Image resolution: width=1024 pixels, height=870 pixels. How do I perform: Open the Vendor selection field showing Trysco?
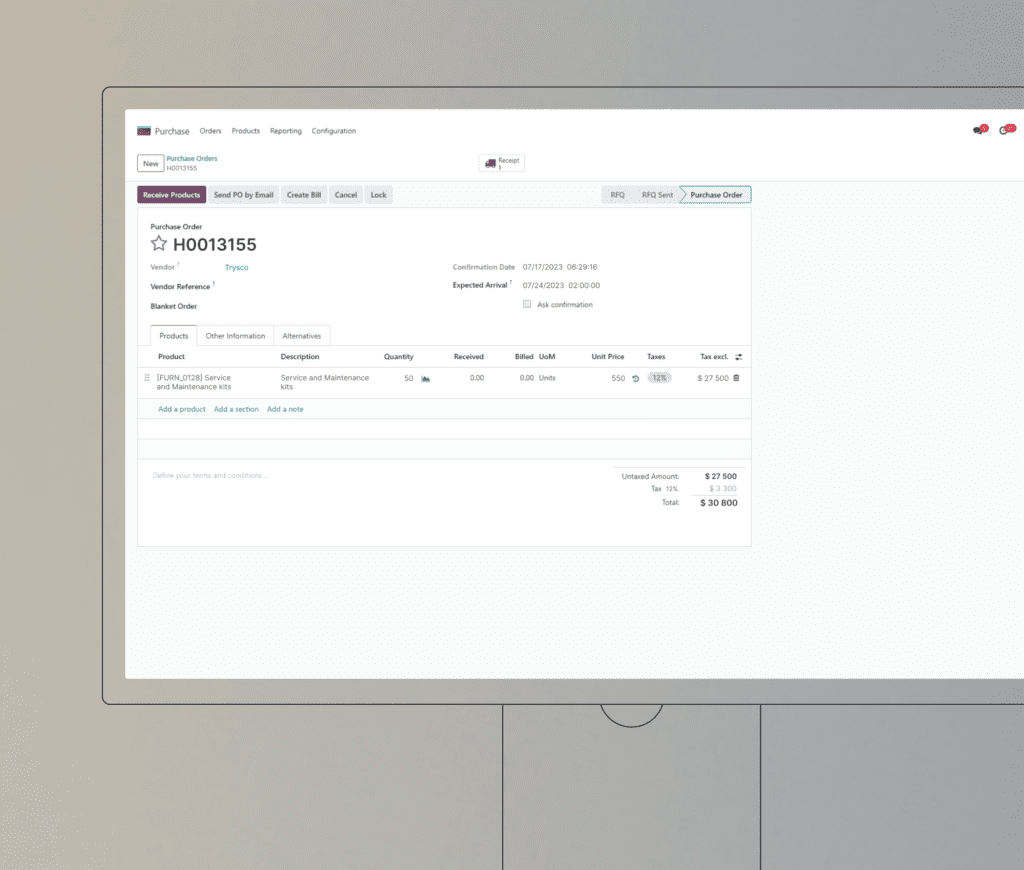click(x=238, y=267)
